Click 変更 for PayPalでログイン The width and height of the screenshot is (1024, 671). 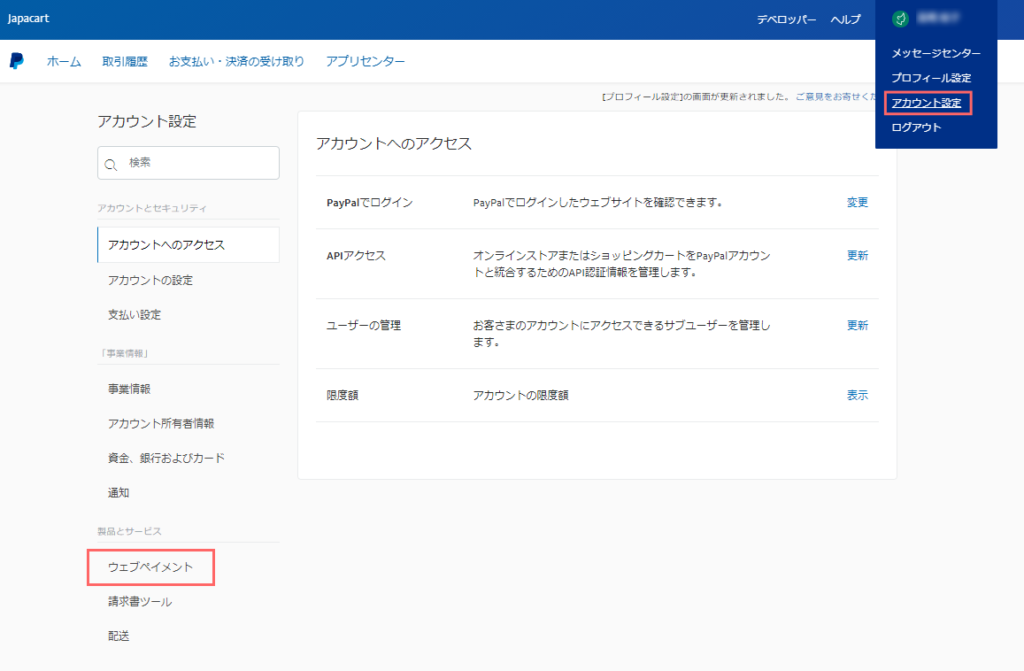click(x=857, y=203)
